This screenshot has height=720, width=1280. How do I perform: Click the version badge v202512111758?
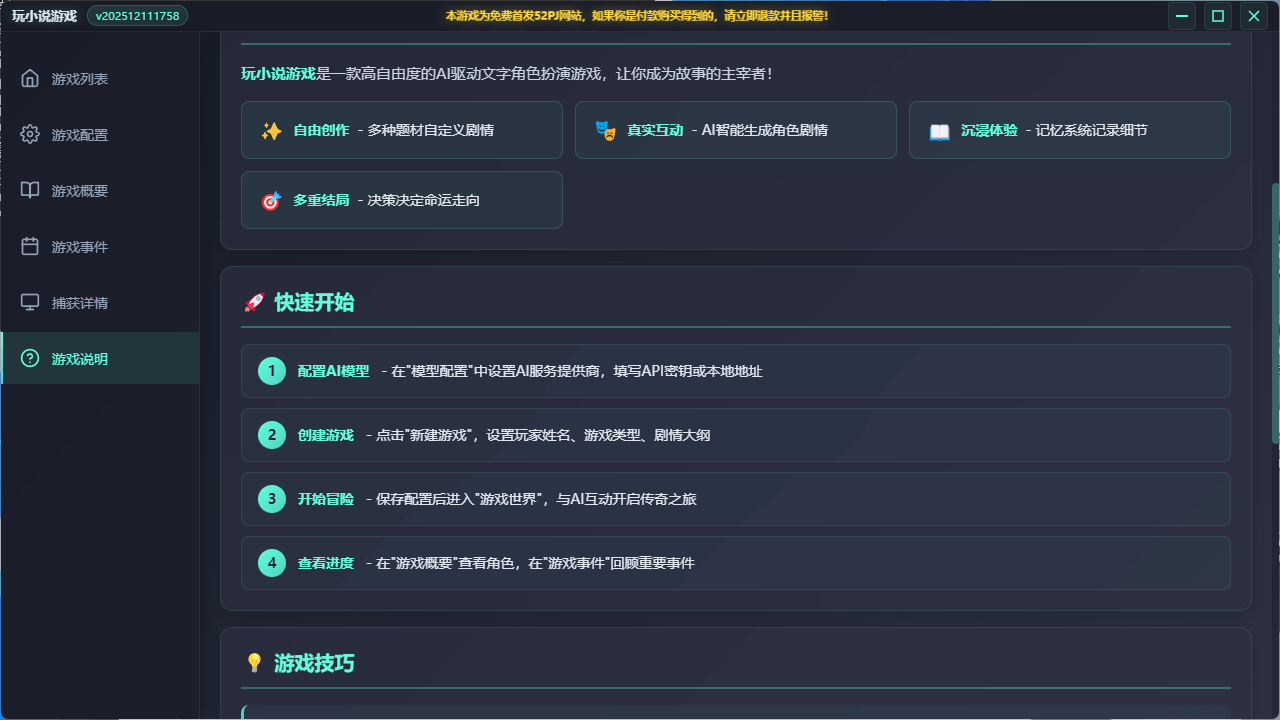click(137, 15)
